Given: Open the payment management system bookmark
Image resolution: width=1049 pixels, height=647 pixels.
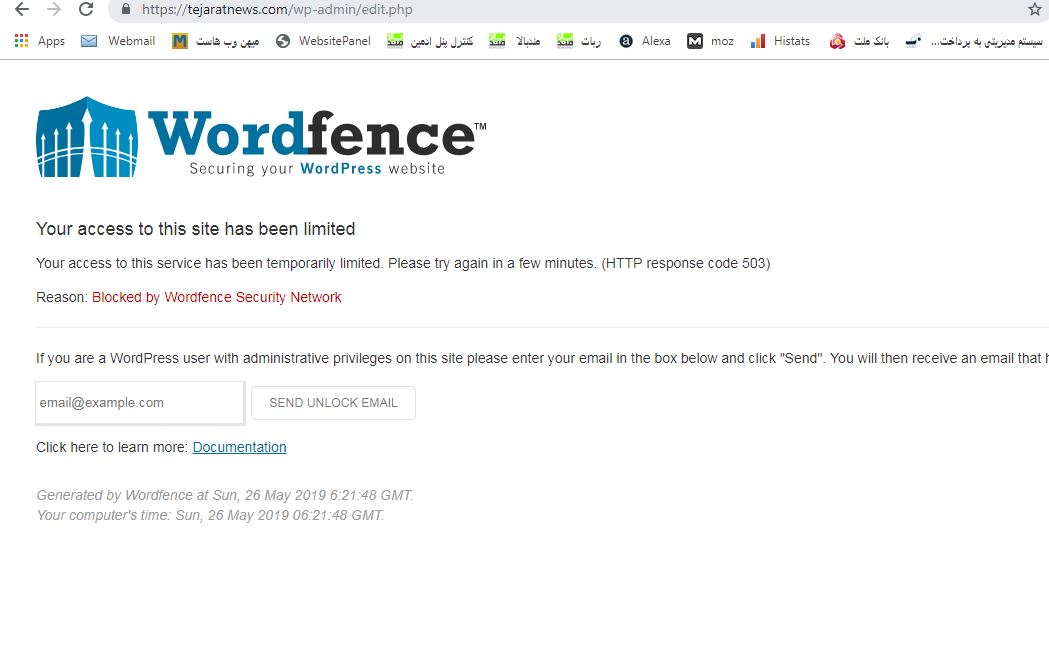Looking at the screenshot, I should coord(974,41).
